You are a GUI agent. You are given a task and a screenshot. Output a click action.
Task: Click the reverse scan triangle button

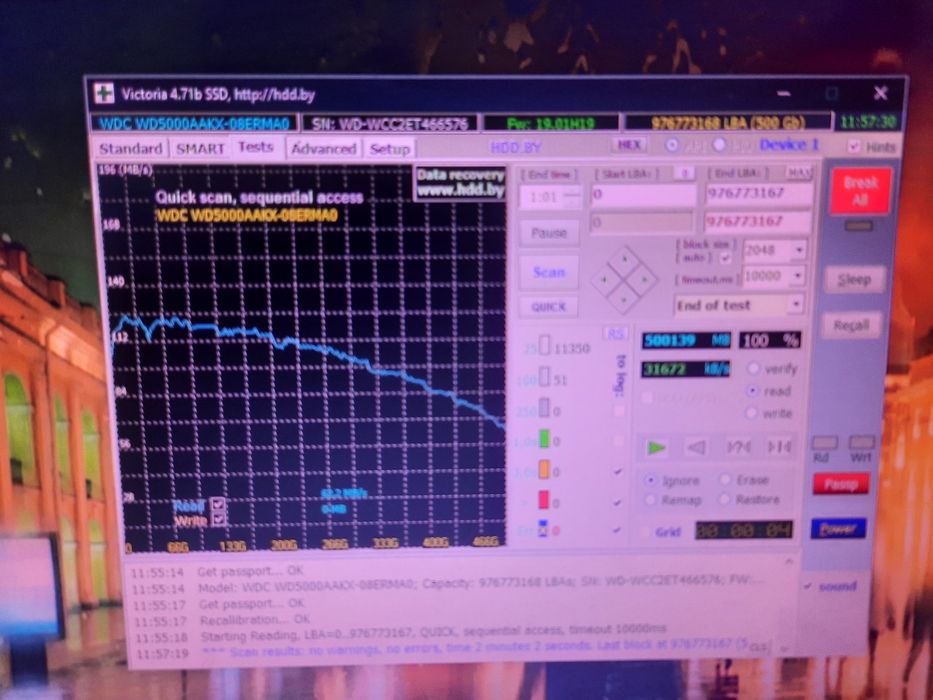pos(697,446)
